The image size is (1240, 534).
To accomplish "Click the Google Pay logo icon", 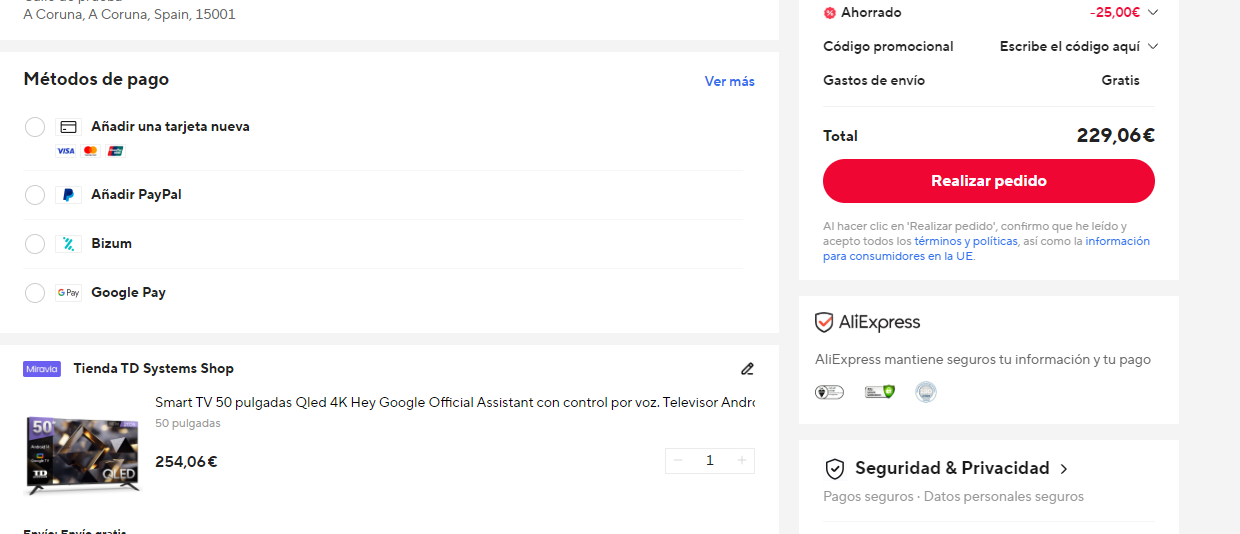I will pyautogui.click(x=68, y=293).
